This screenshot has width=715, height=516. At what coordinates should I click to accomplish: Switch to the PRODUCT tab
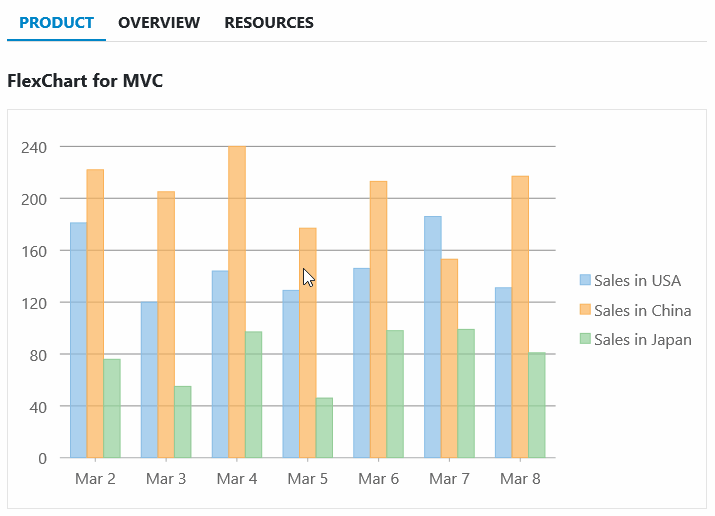56,22
